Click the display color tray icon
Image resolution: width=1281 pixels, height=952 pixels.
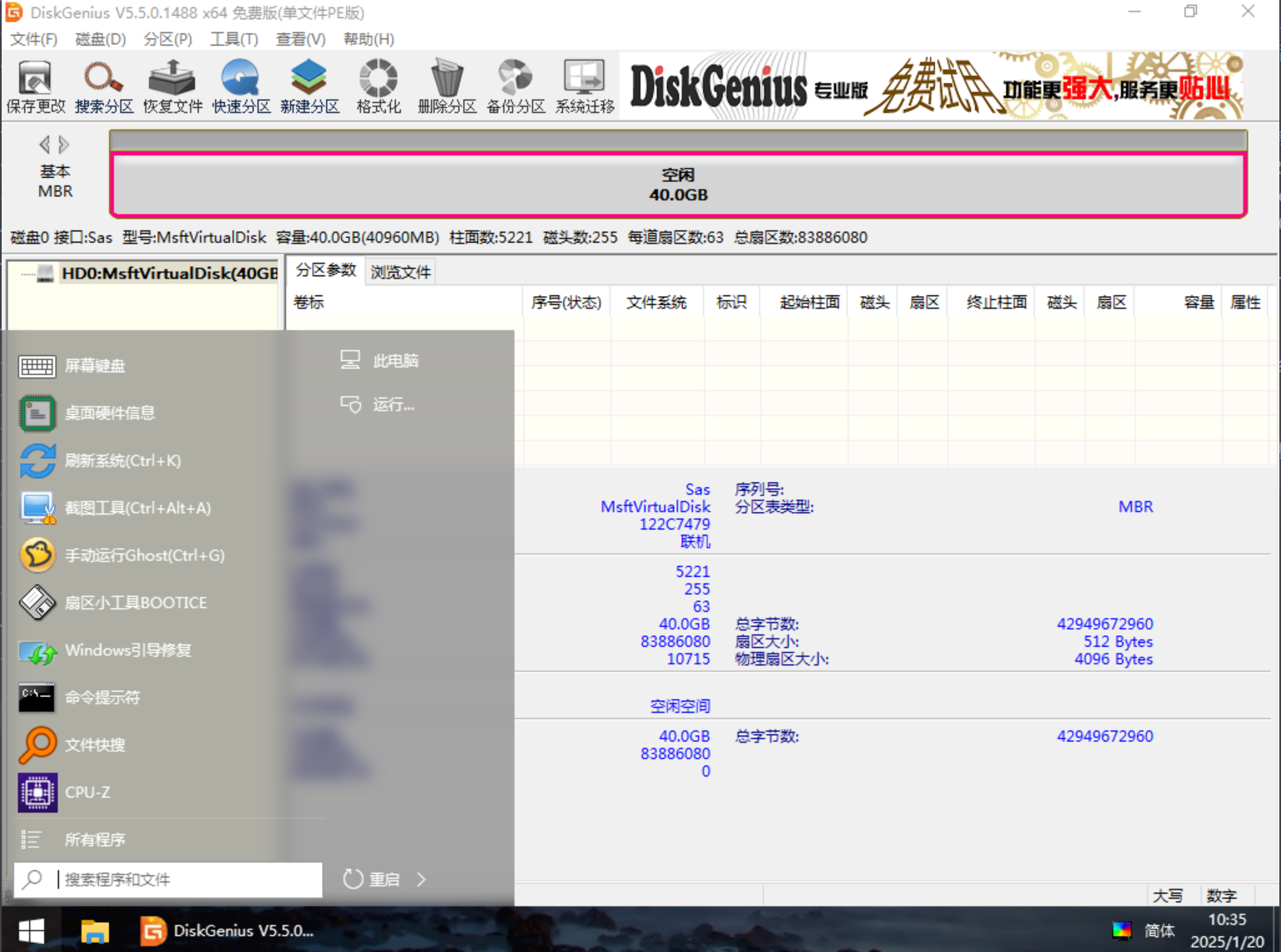pos(1121,930)
